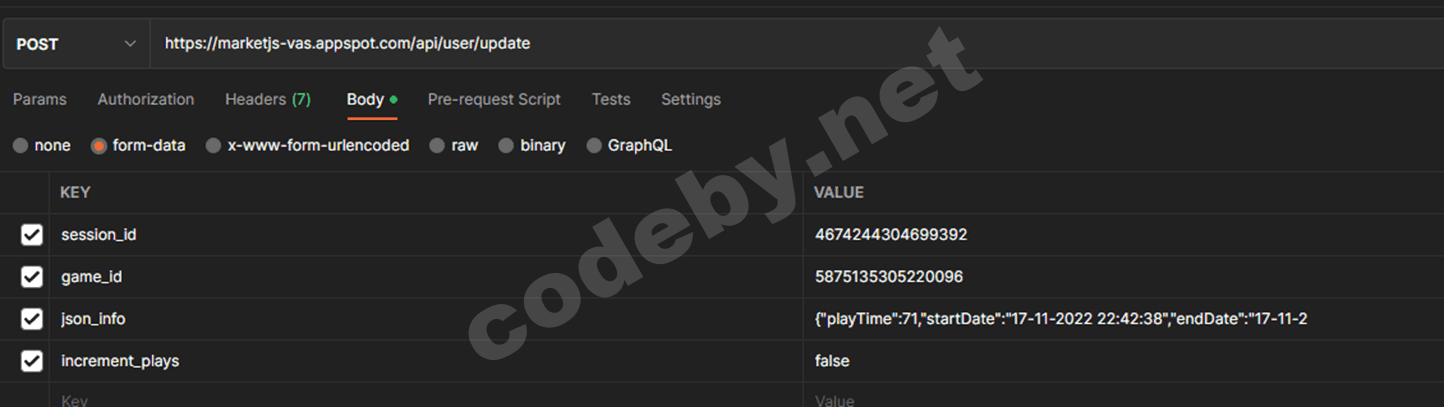Open the Authorization tab
Screen dimensions: 1444x407
[x=146, y=99]
